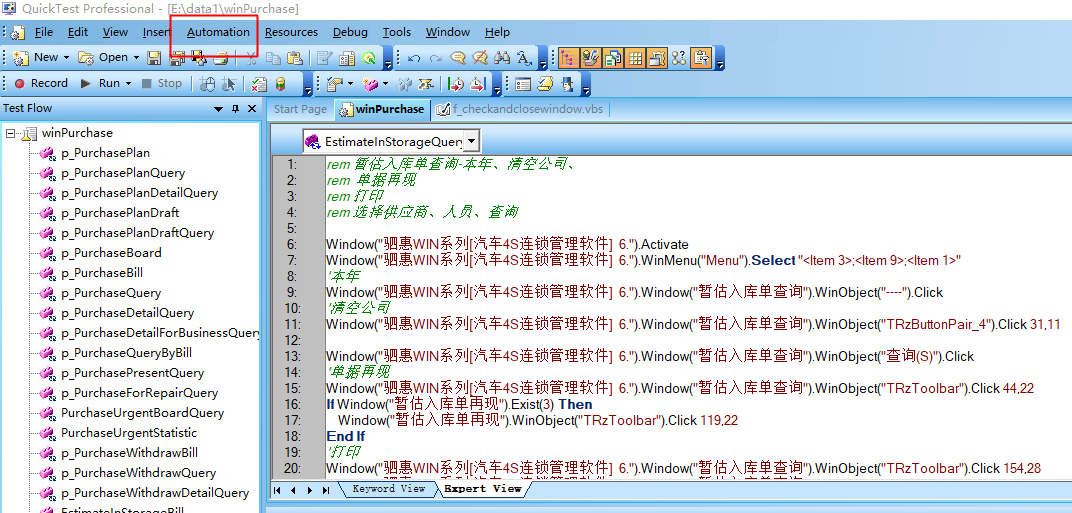Click the Stop button
This screenshot has width=1072, height=513.
click(161, 83)
